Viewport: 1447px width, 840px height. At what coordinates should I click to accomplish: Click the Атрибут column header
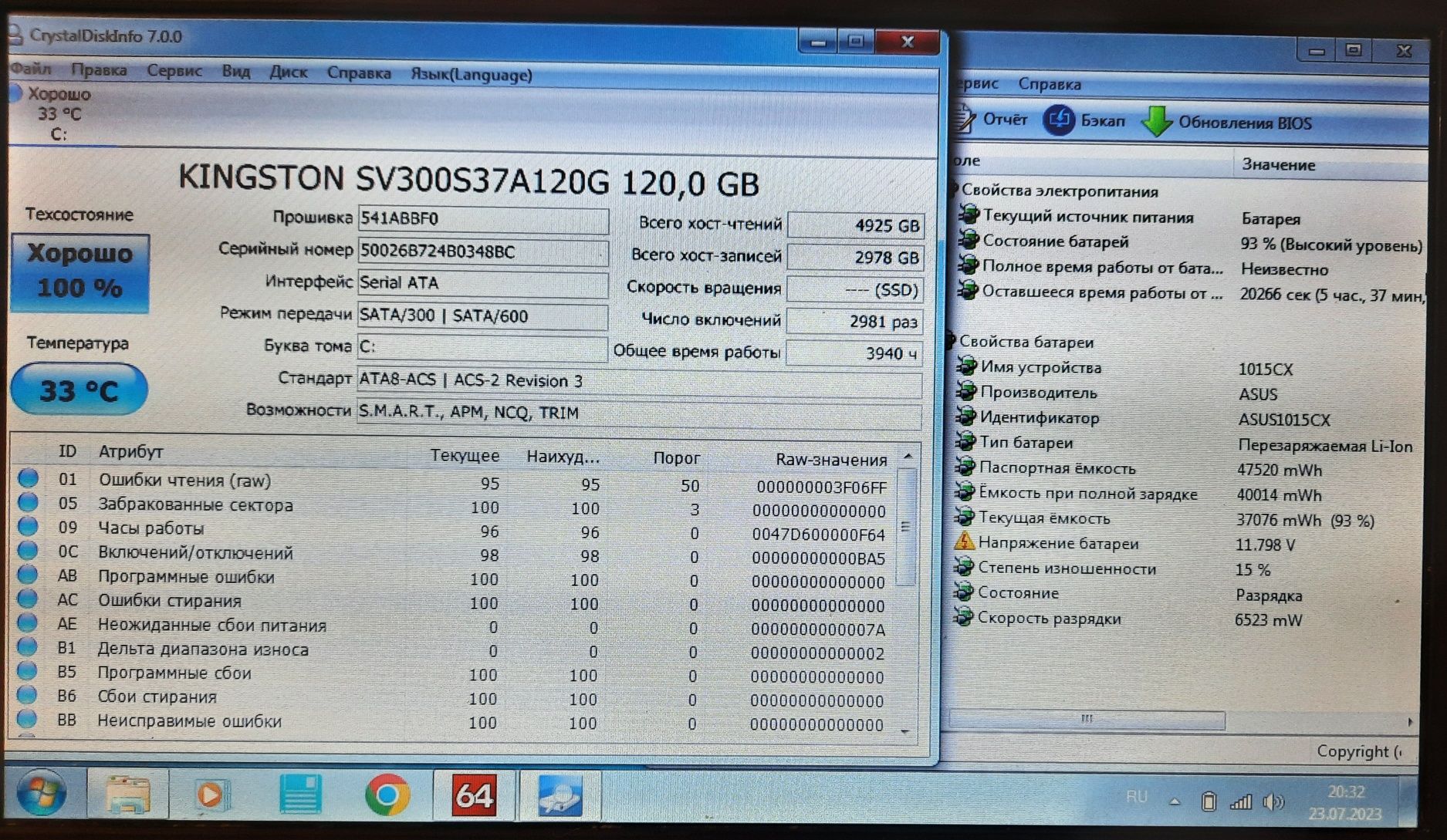130,452
